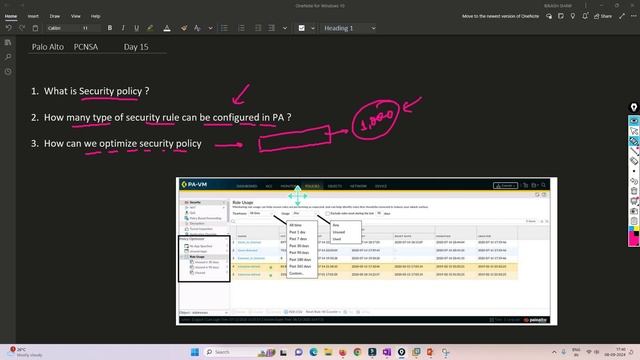Open Chrome from the taskbar
This screenshot has width=640, height=360.
pos(357,352)
